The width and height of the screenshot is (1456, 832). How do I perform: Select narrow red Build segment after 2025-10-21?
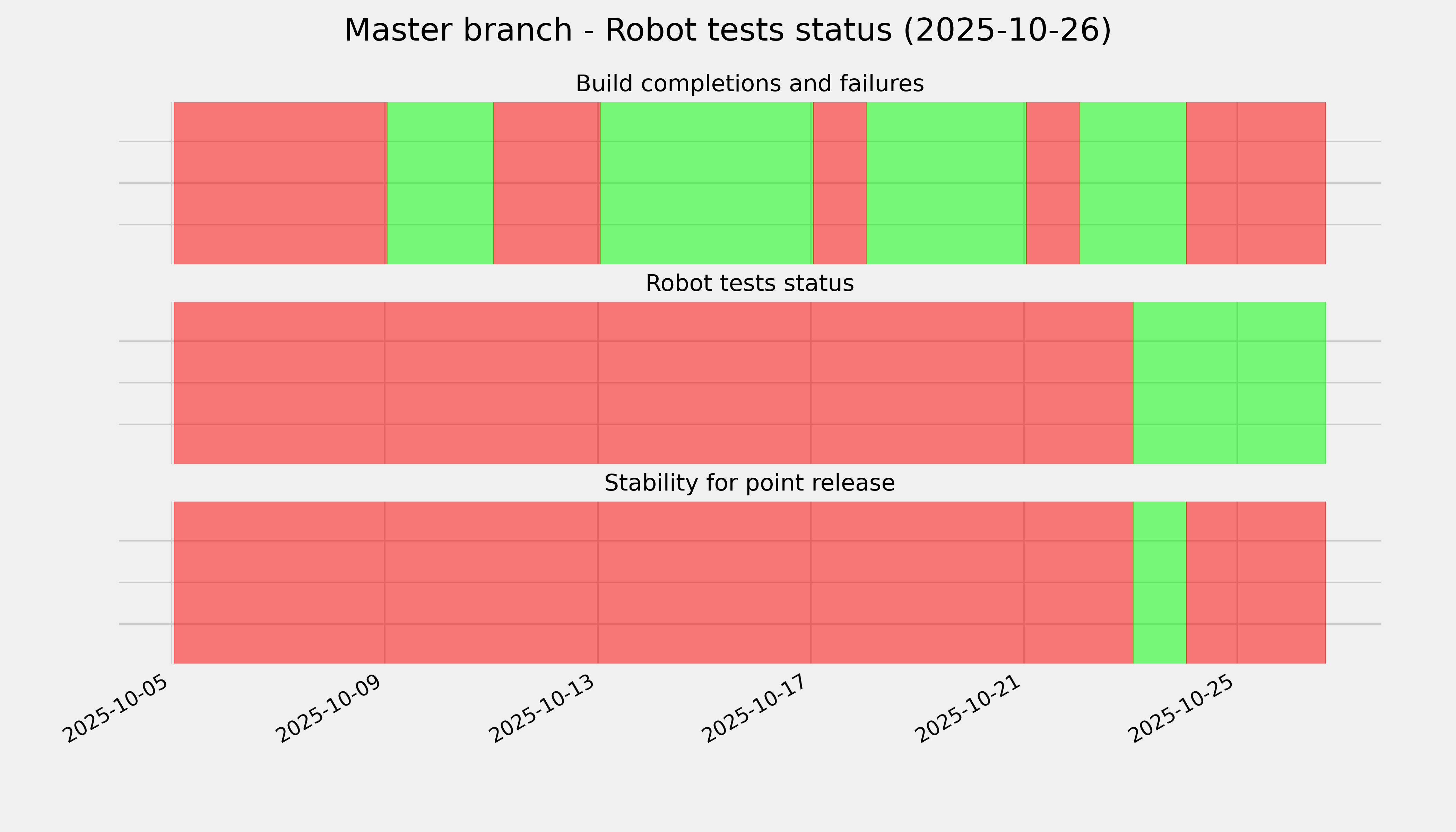click(x=1052, y=183)
